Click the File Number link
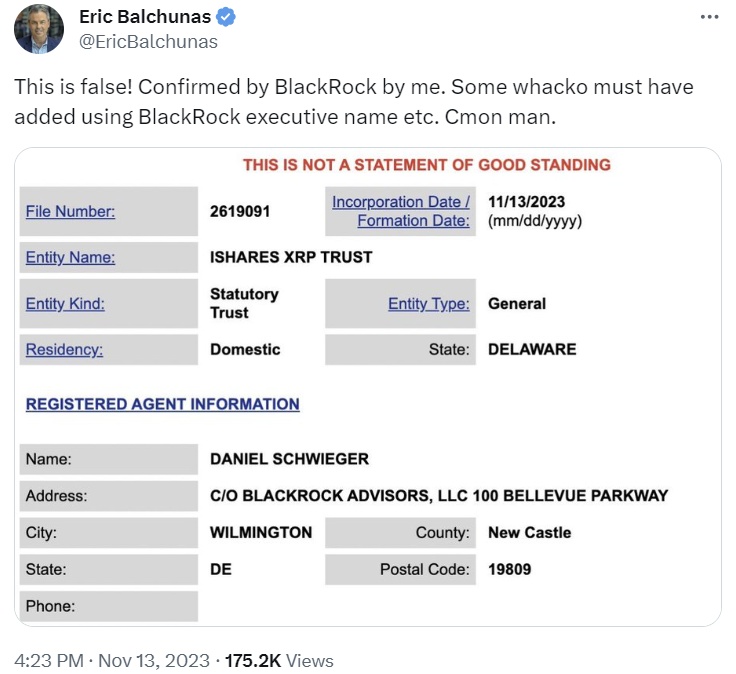Image resolution: width=736 pixels, height=674 pixels. (70, 211)
